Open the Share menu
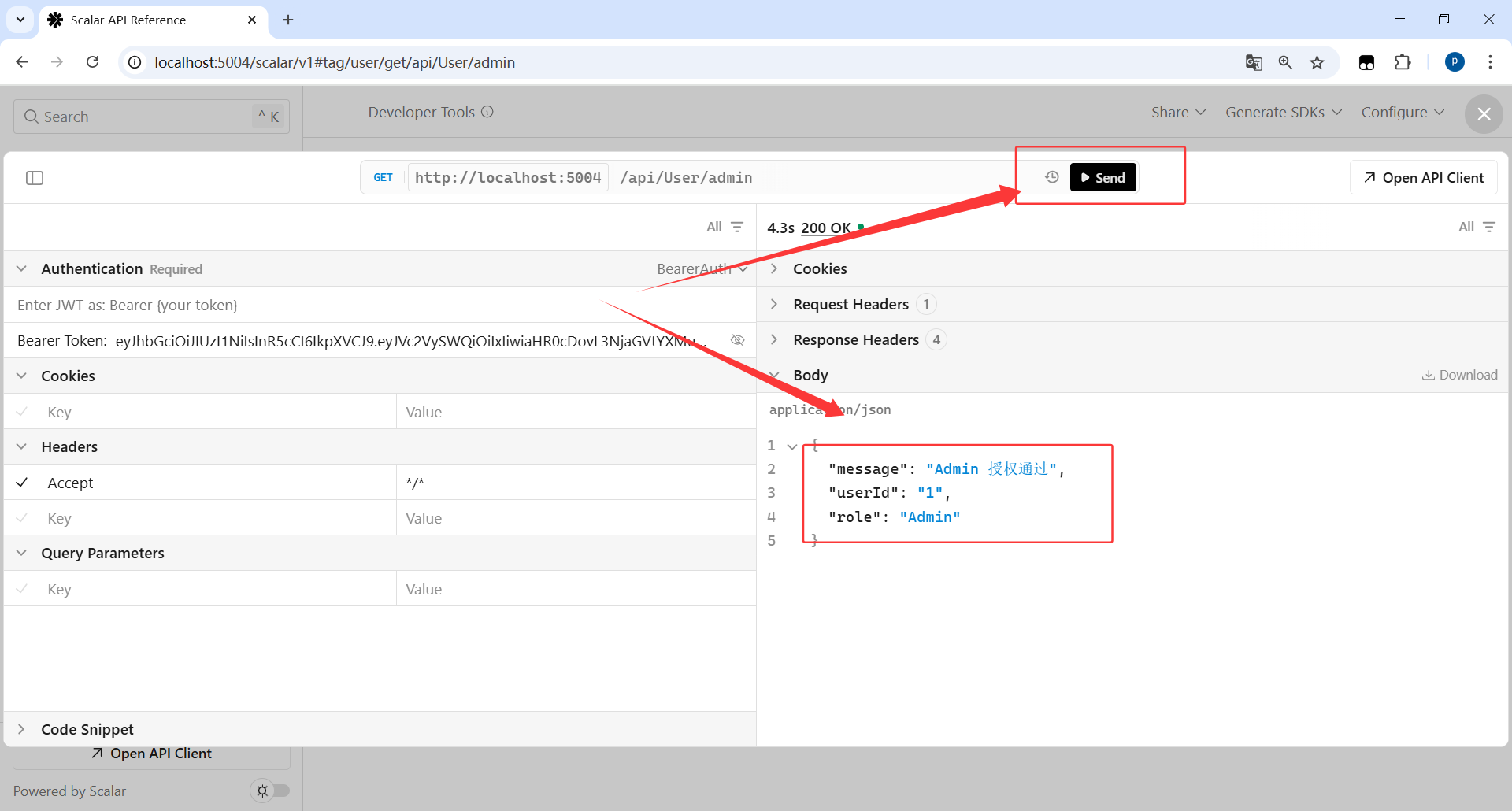Image resolution: width=1512 pixels, height=811 pixels. coord(1178,112)
